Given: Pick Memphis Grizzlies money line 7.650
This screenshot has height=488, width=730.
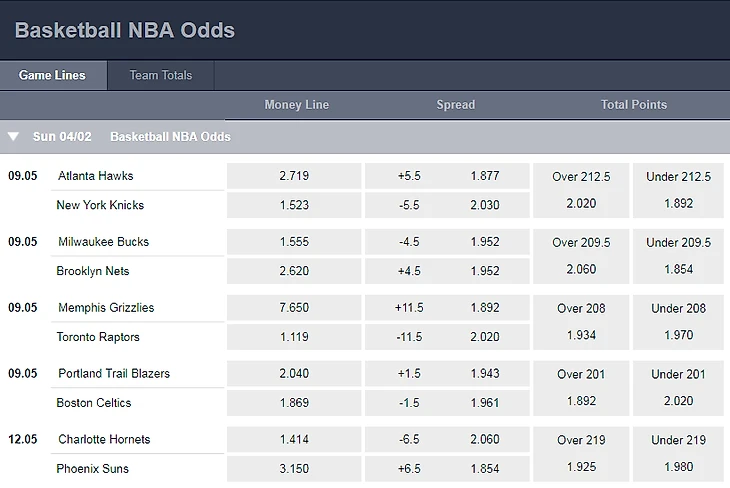Looking at the screenshot, I should click(x=294, y=307).
